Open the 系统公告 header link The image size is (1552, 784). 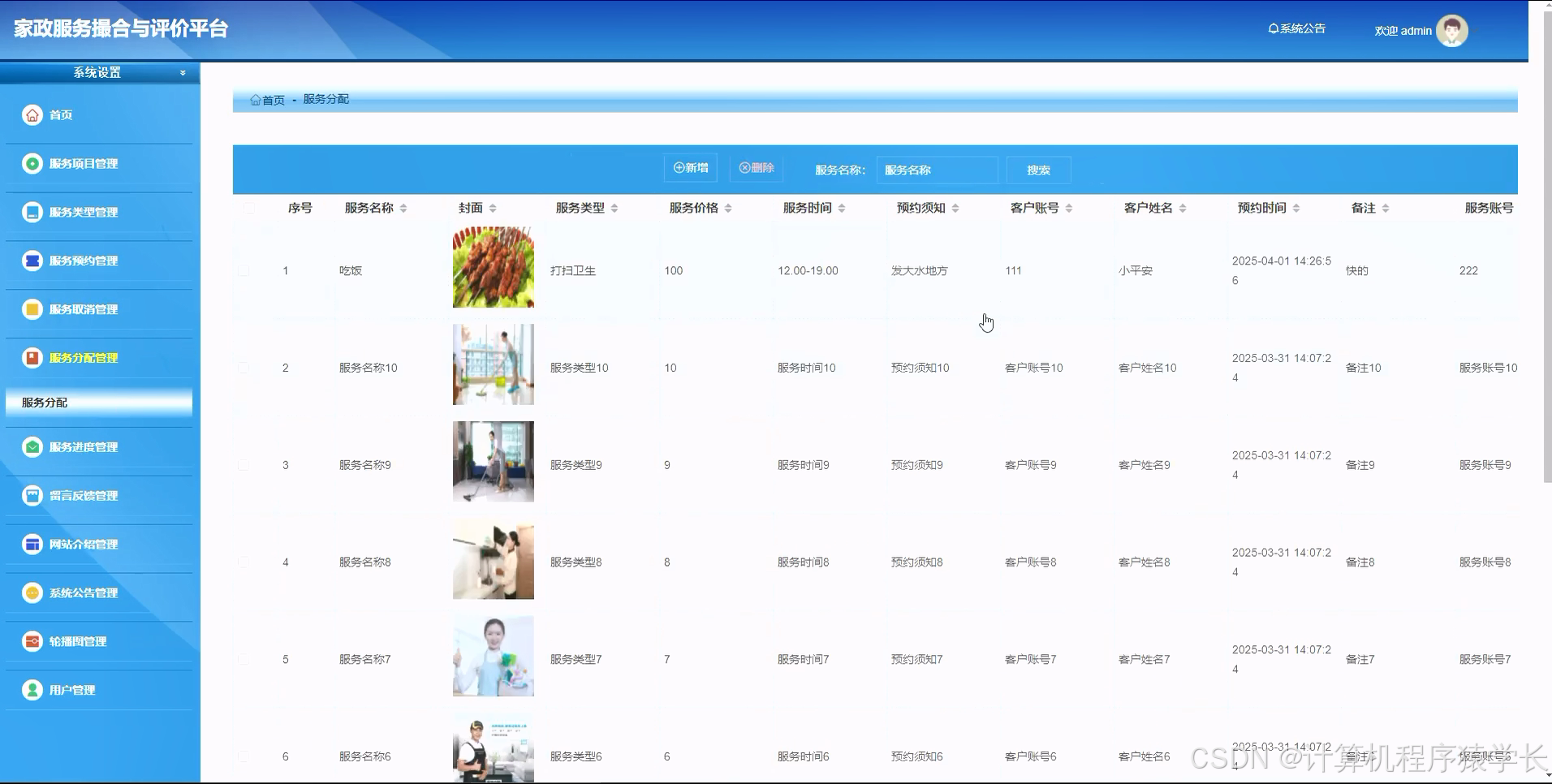(x=1297, y=28)
